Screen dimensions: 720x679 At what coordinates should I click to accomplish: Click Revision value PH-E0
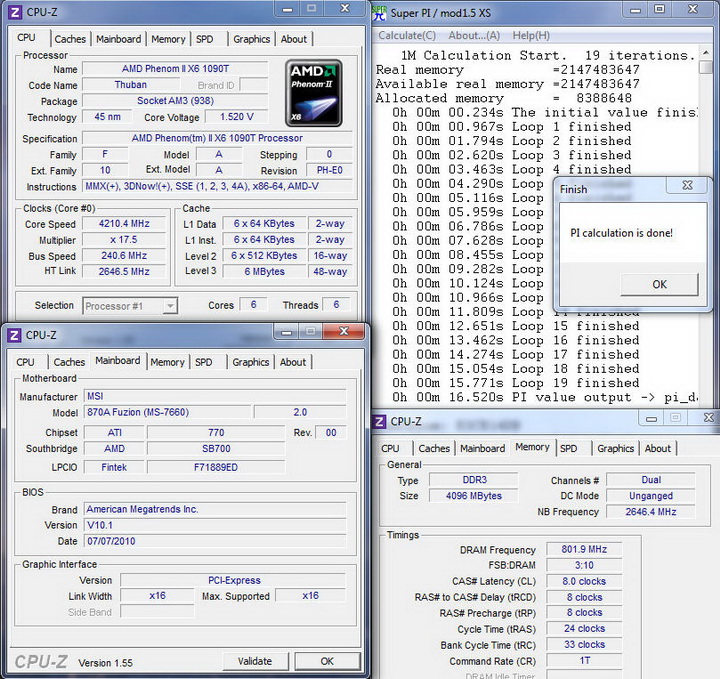(330, 170)
